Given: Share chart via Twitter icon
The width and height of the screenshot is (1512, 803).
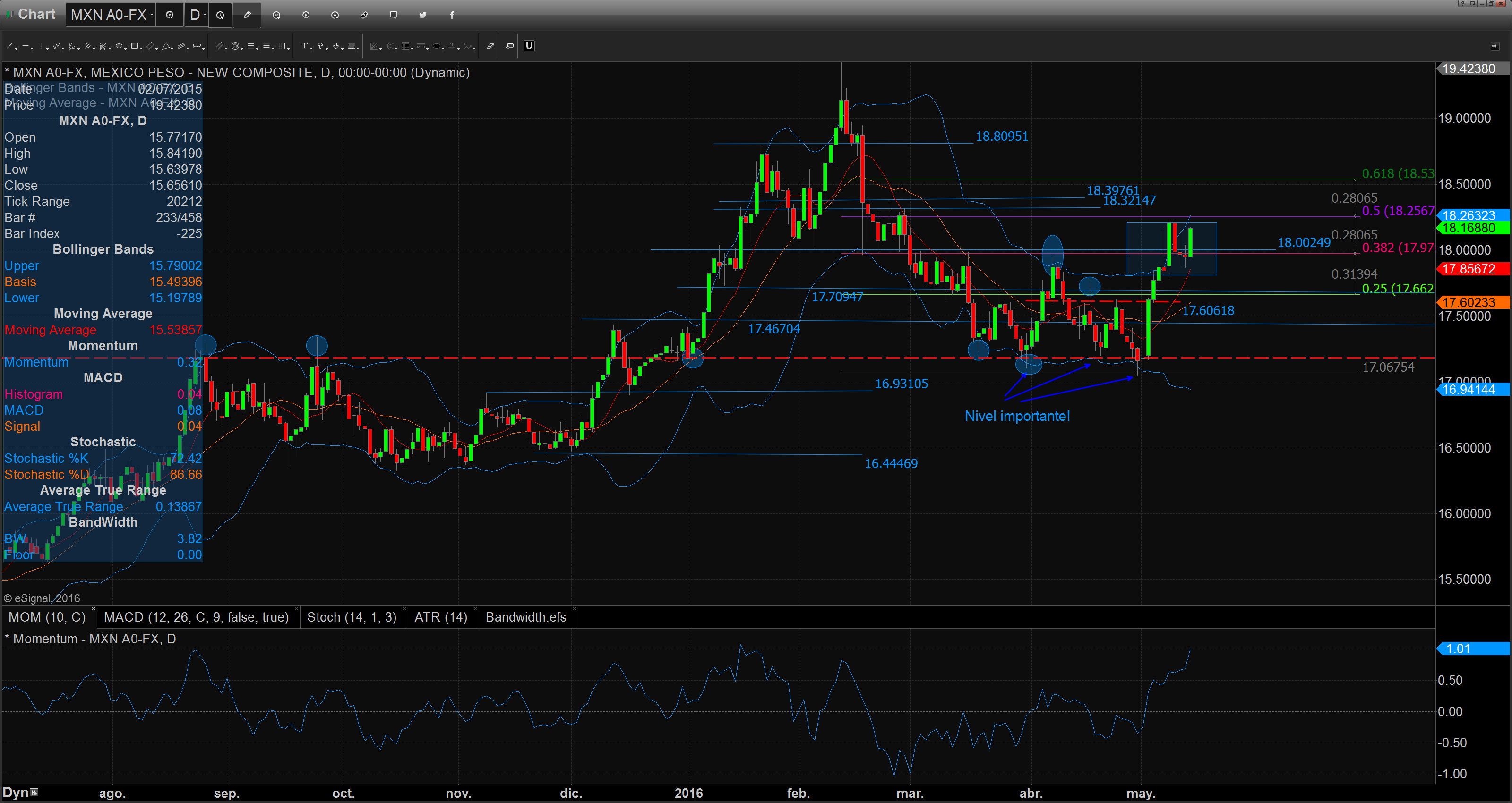Looking at the screenshot, I should [422, 15].
